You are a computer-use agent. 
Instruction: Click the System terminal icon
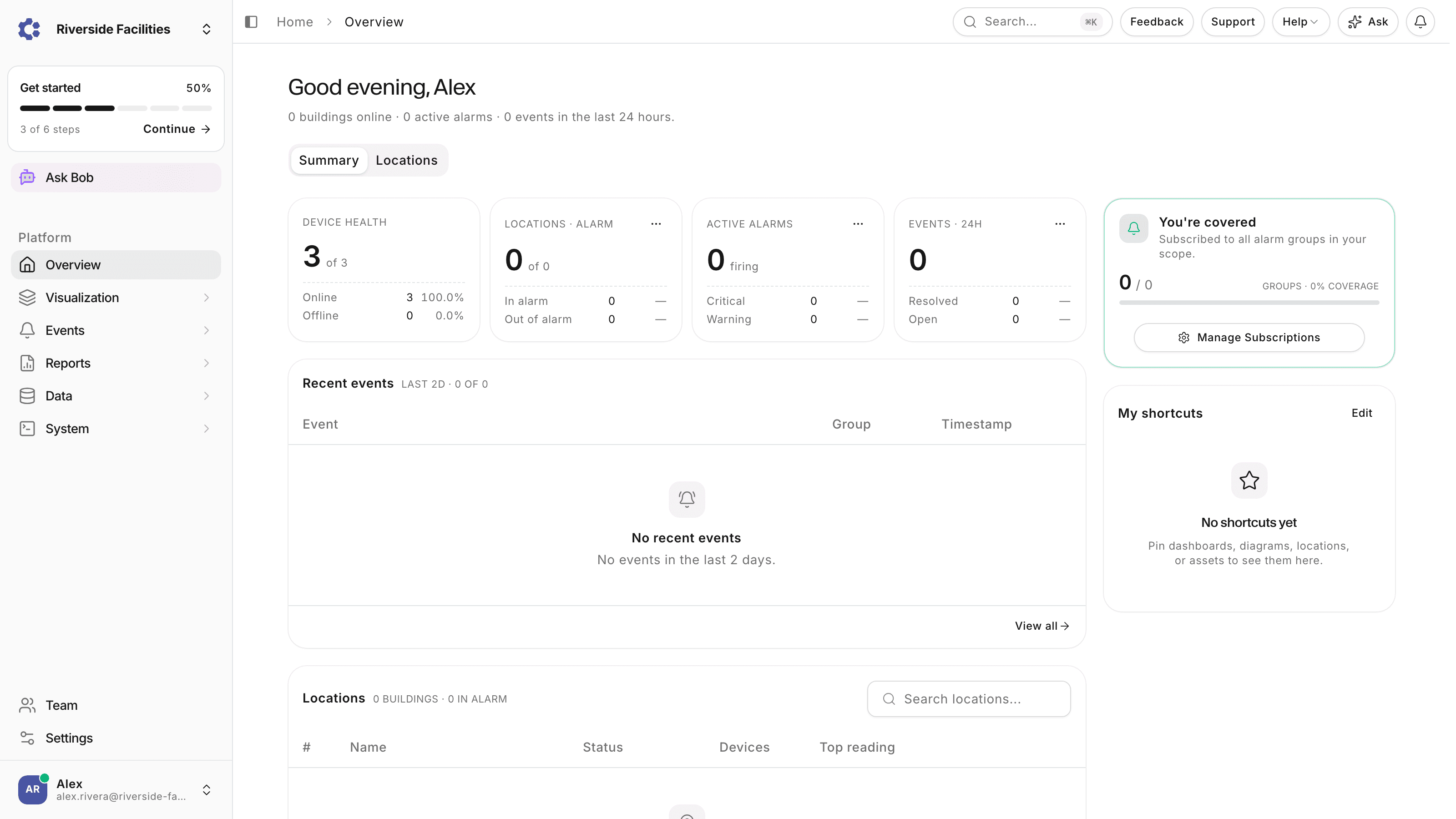[x=27, y=429]
